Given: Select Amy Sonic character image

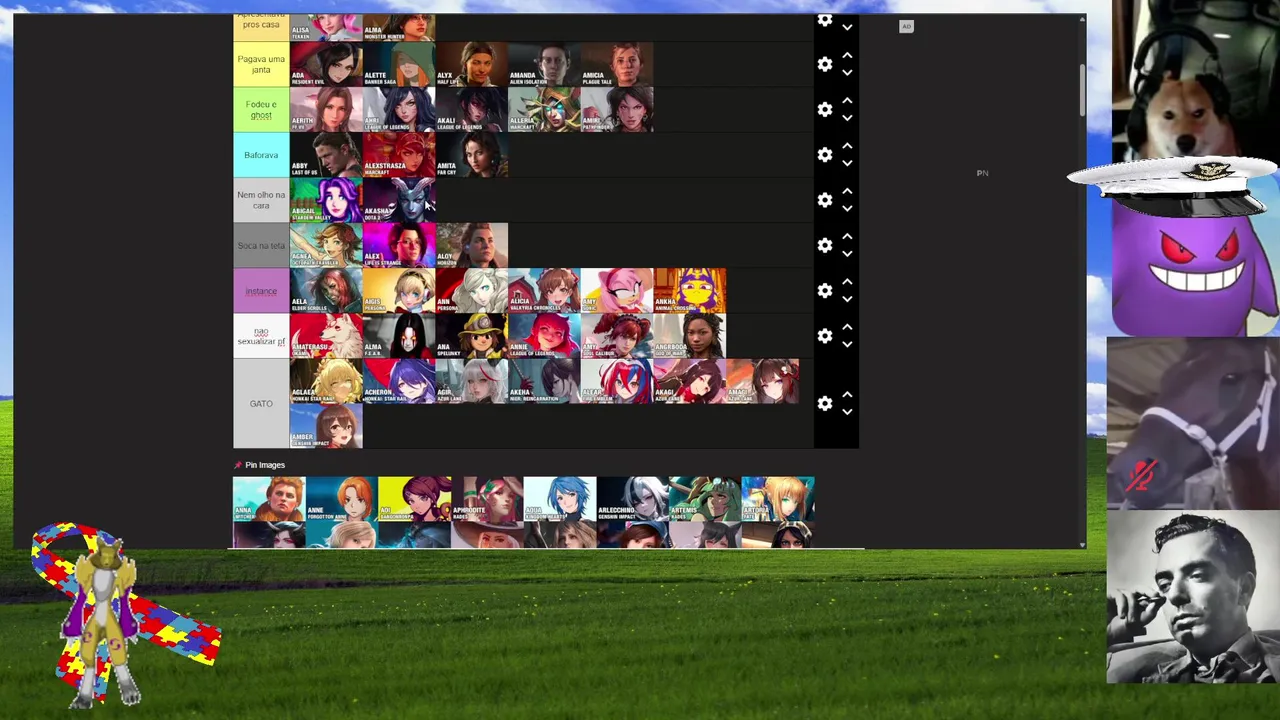Looking at the screenshot, I should click(617, 291).
